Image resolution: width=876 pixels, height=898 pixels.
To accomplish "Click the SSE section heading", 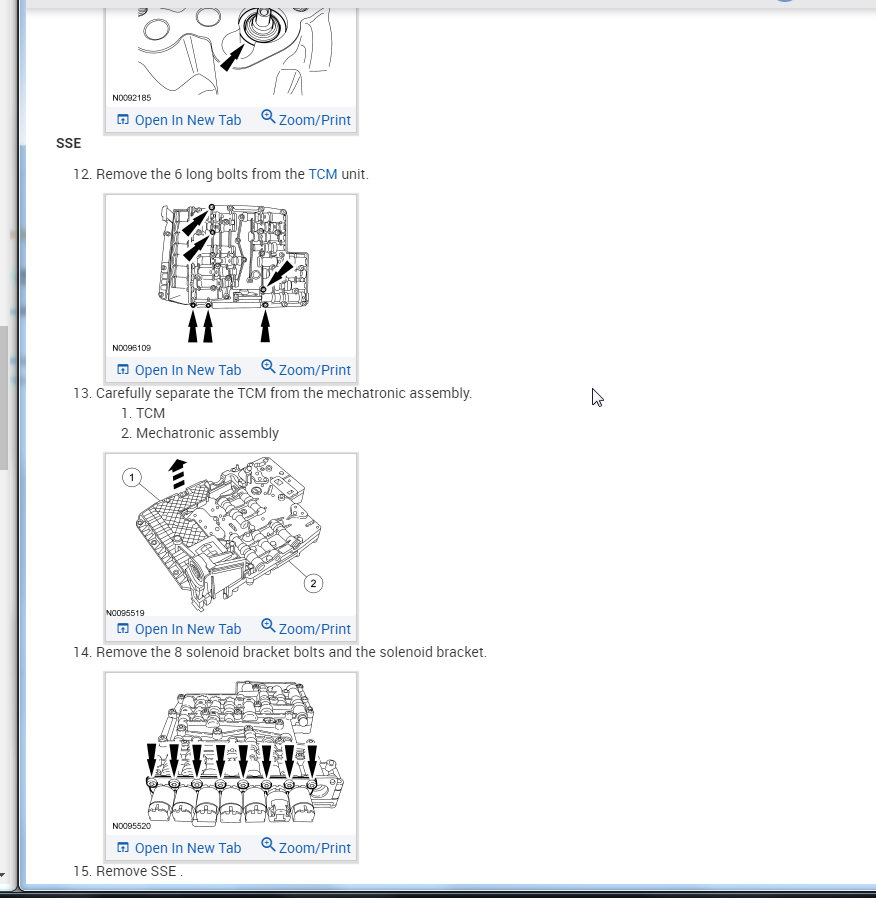I will (69, 143).
